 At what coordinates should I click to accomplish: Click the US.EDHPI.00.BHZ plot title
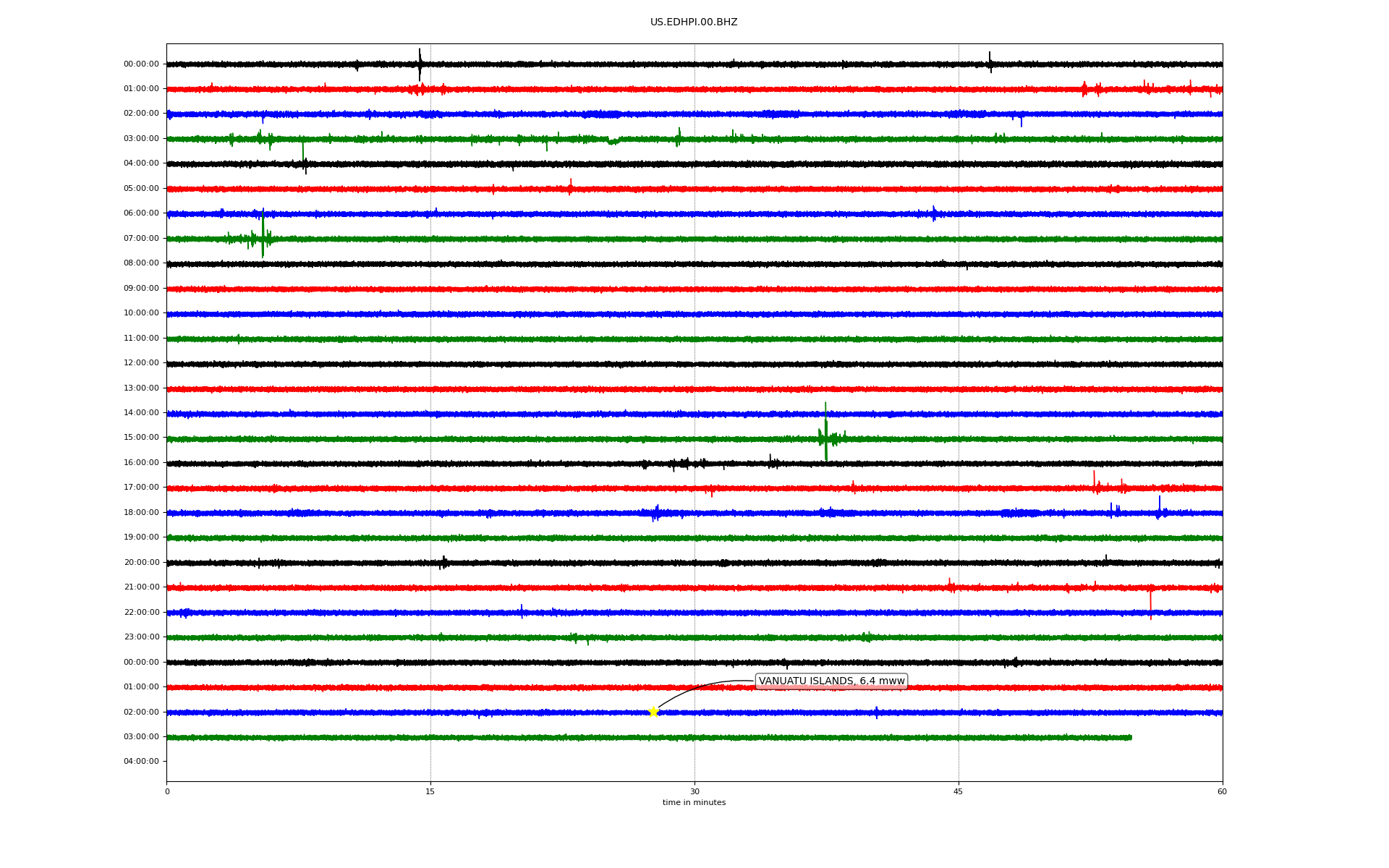point(694,22)
